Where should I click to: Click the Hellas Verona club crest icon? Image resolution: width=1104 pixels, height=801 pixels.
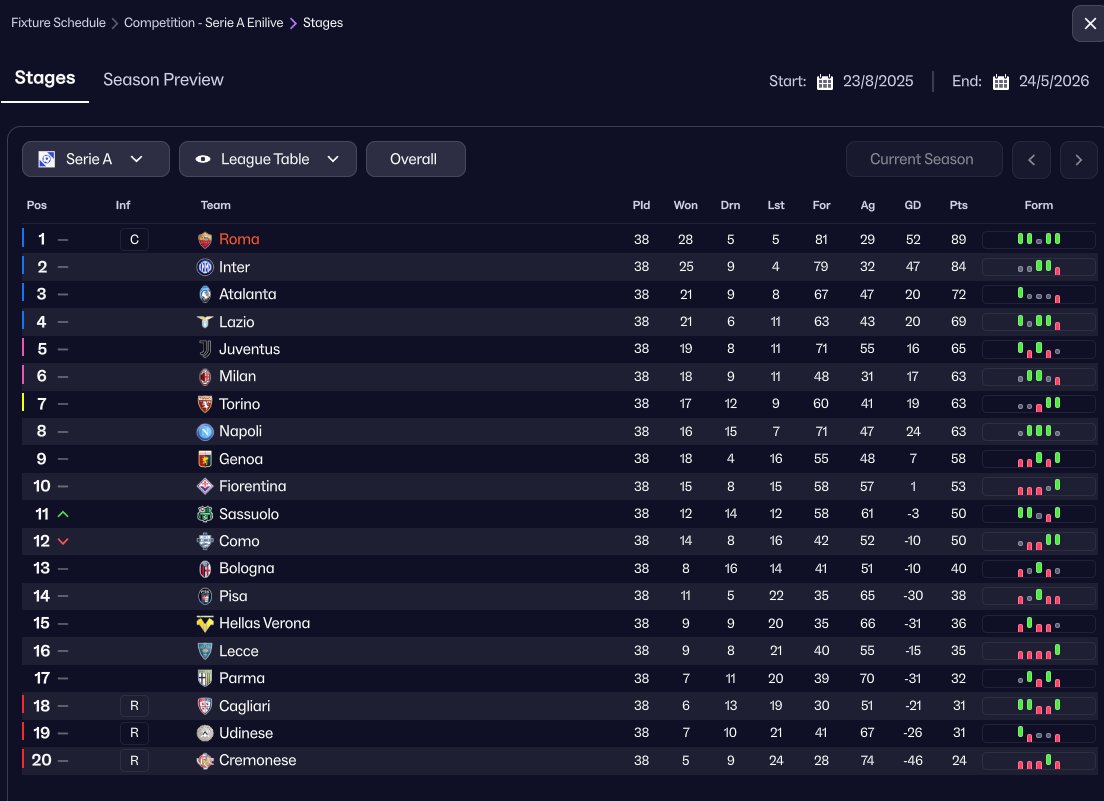205,623
